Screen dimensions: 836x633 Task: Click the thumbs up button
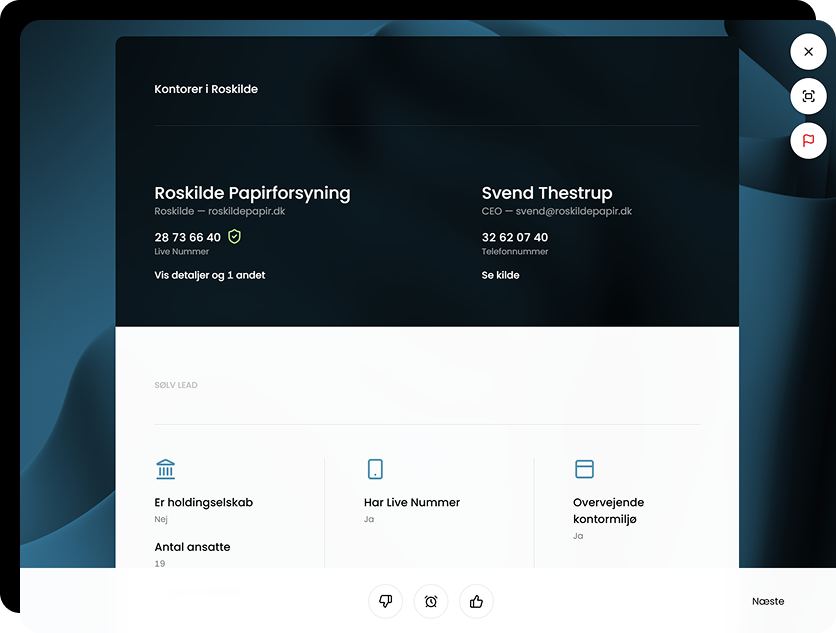click(x=476, y=601)
